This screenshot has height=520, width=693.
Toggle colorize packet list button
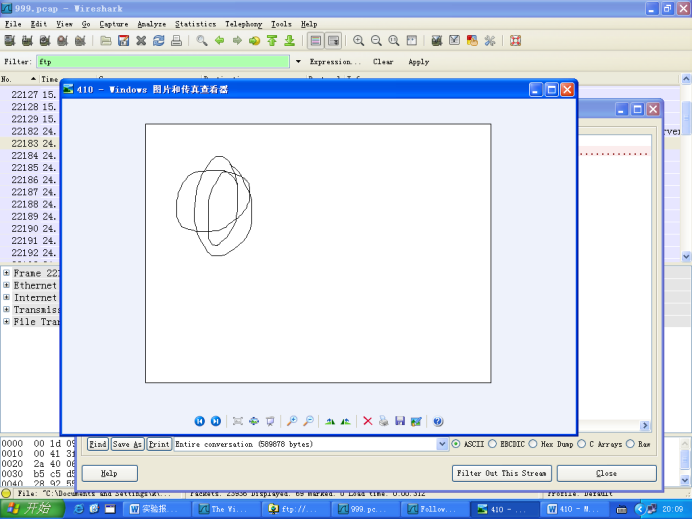(316, 41)
